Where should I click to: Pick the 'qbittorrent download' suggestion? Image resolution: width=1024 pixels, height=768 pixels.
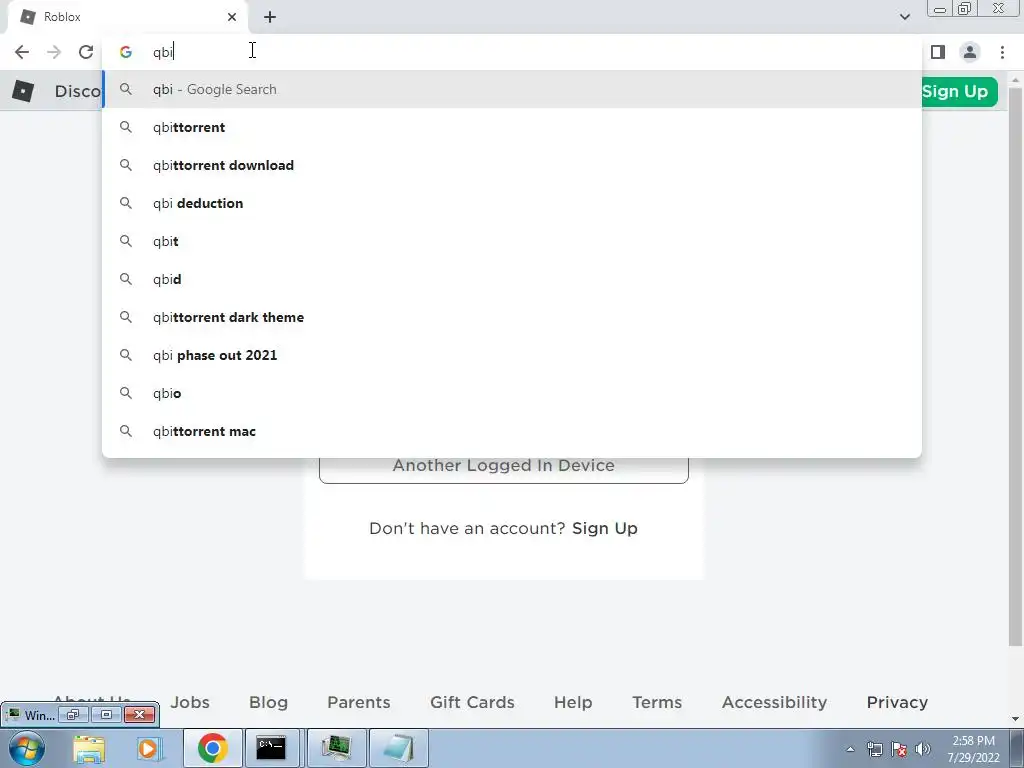coord(512,165)
